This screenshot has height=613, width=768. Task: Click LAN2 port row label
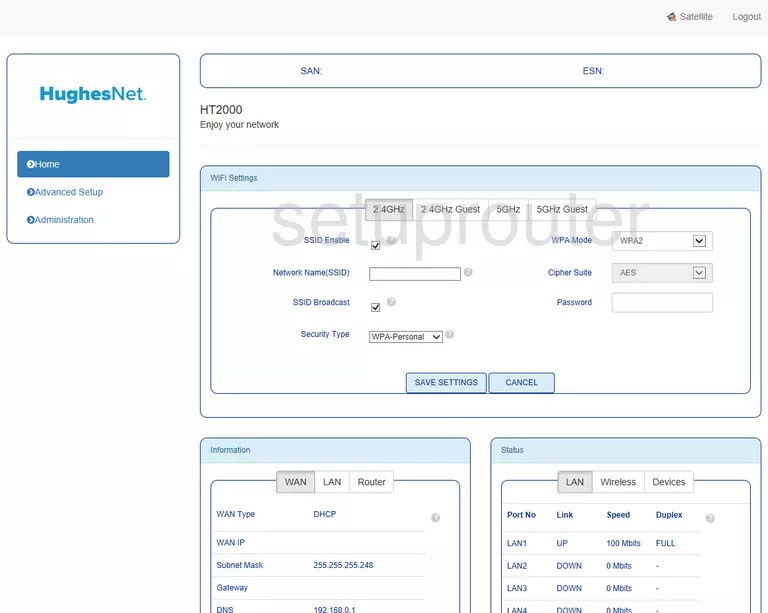(517, 566)
